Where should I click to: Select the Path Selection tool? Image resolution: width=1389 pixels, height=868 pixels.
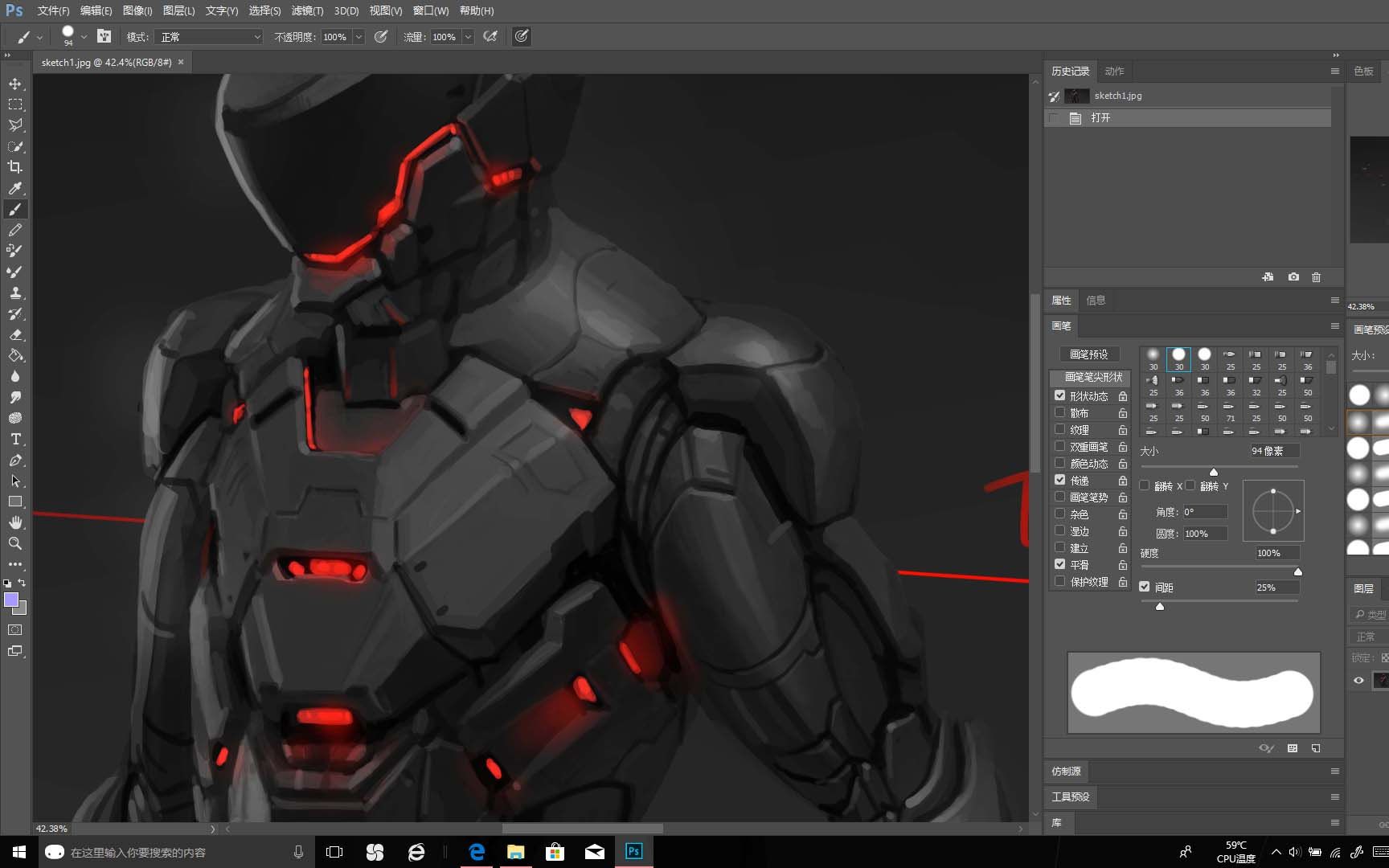coord(15,481)
